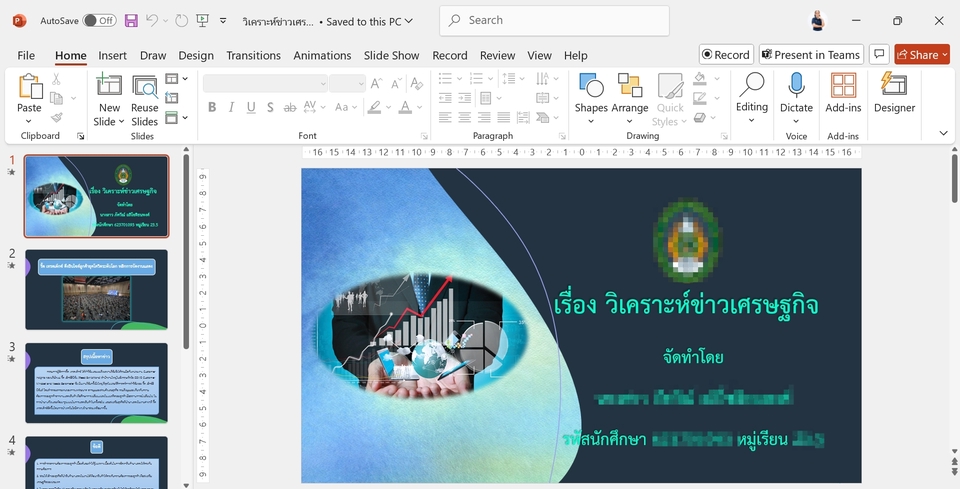Click the New Slide icon
960x489 pixels.
(109, 86)
